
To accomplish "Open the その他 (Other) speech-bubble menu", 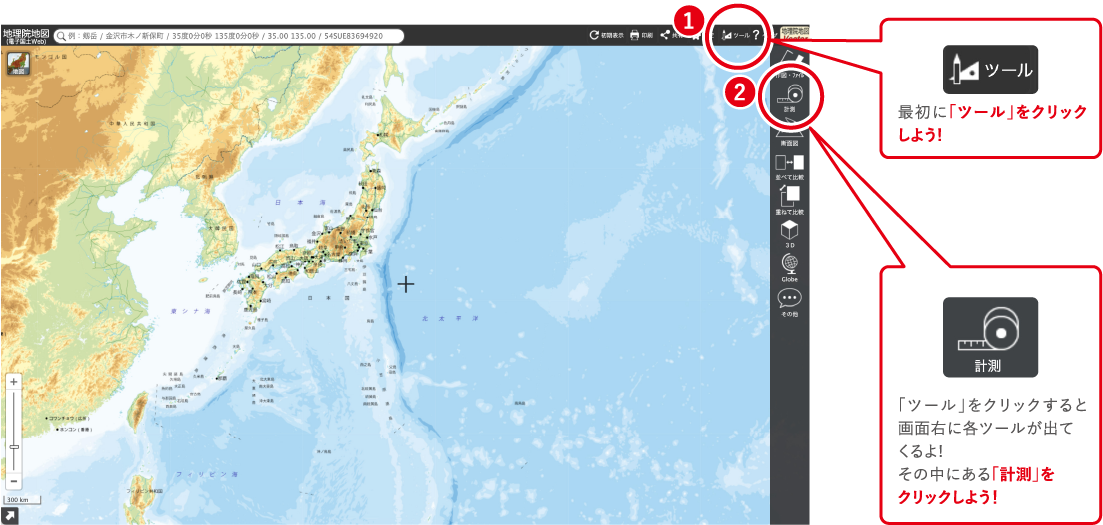I will click(x=789, y=303).
